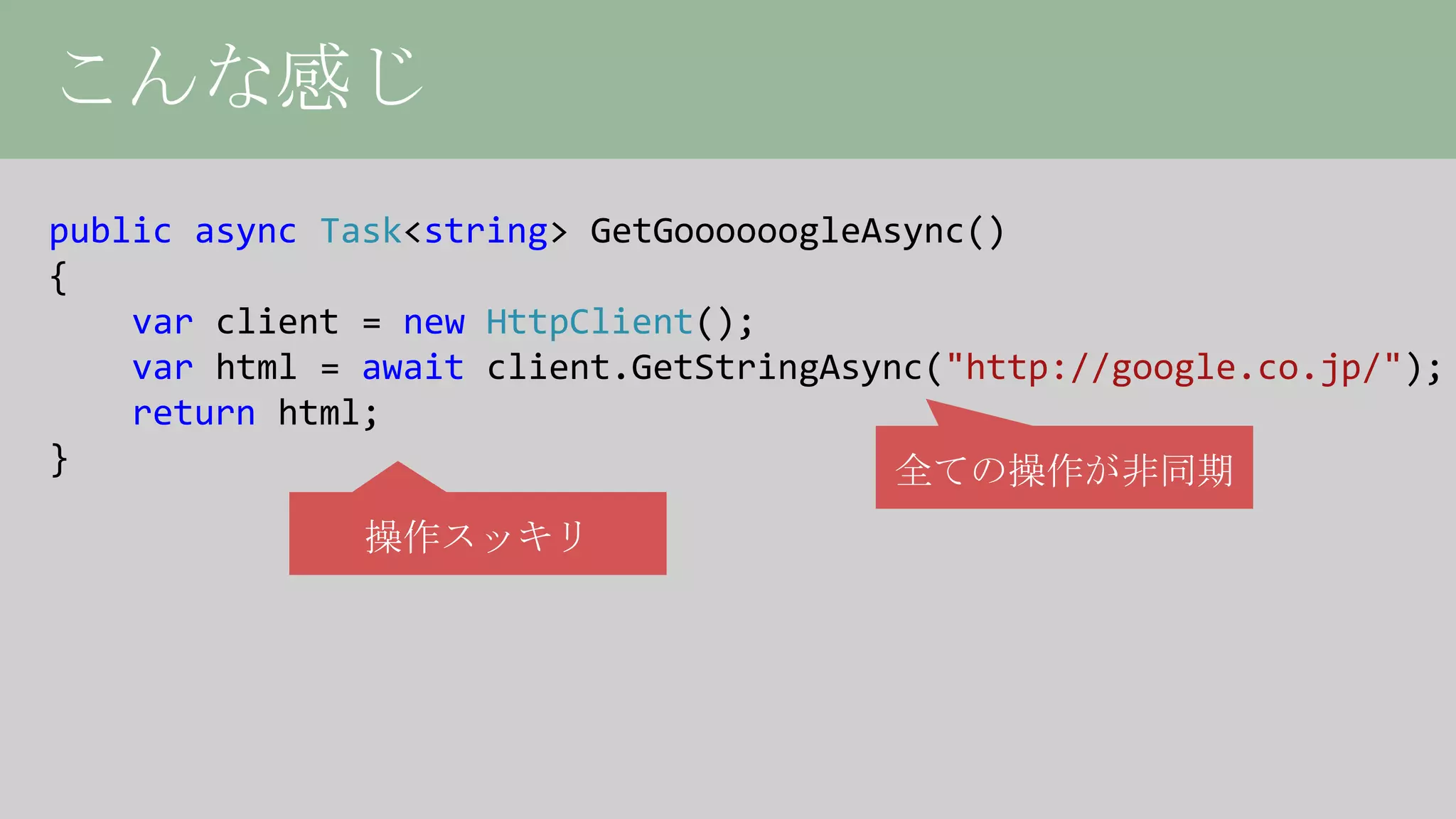Click the red callout 全ての操作が非同期
The height and width of the screenshot is (819, 1456).
pyautogui.click(x=1064, y=467)
